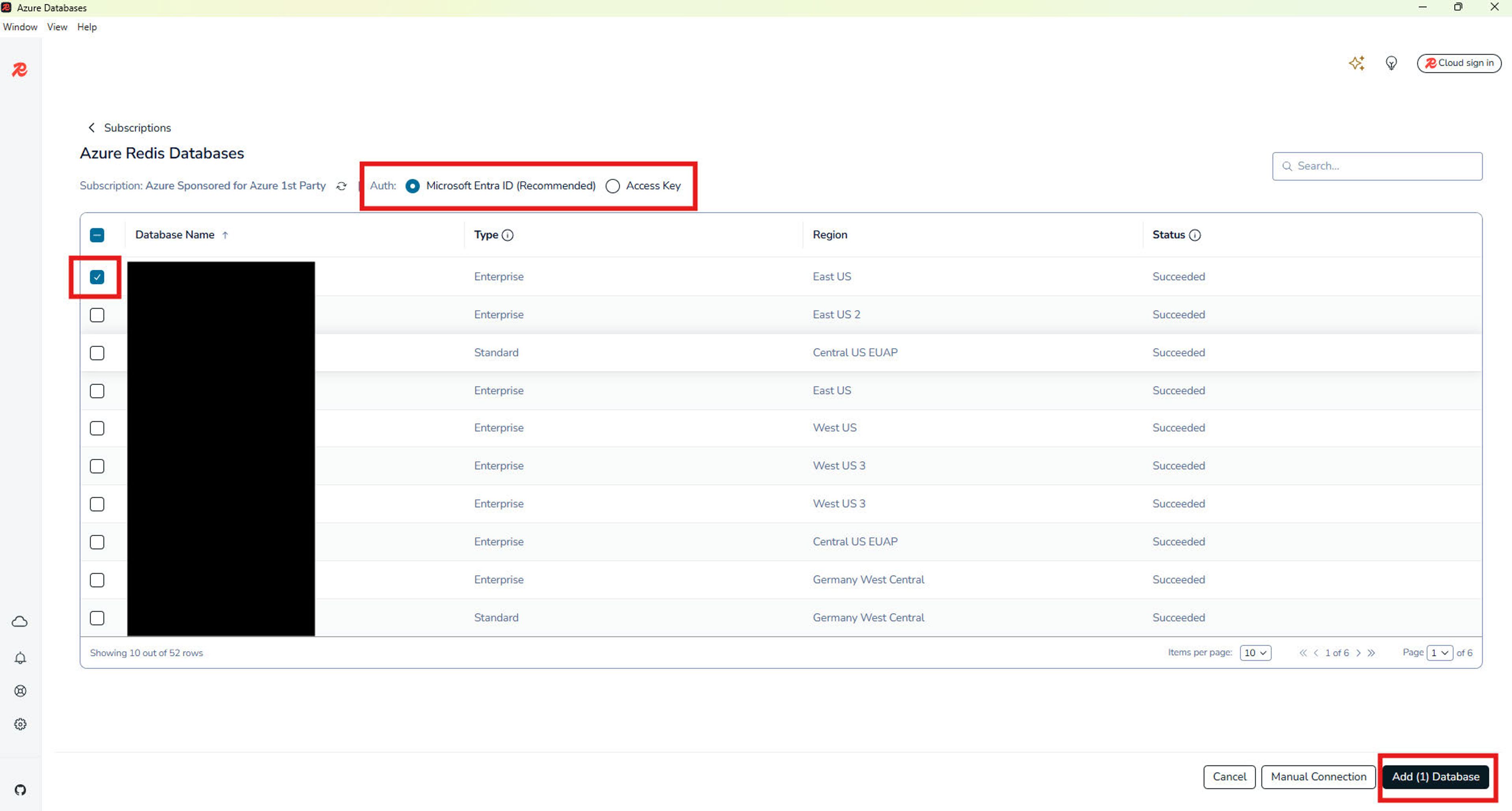Go to next page chevron
Image resolution: width=1512 pixels, height=811 pixels.
[1358, 652]
